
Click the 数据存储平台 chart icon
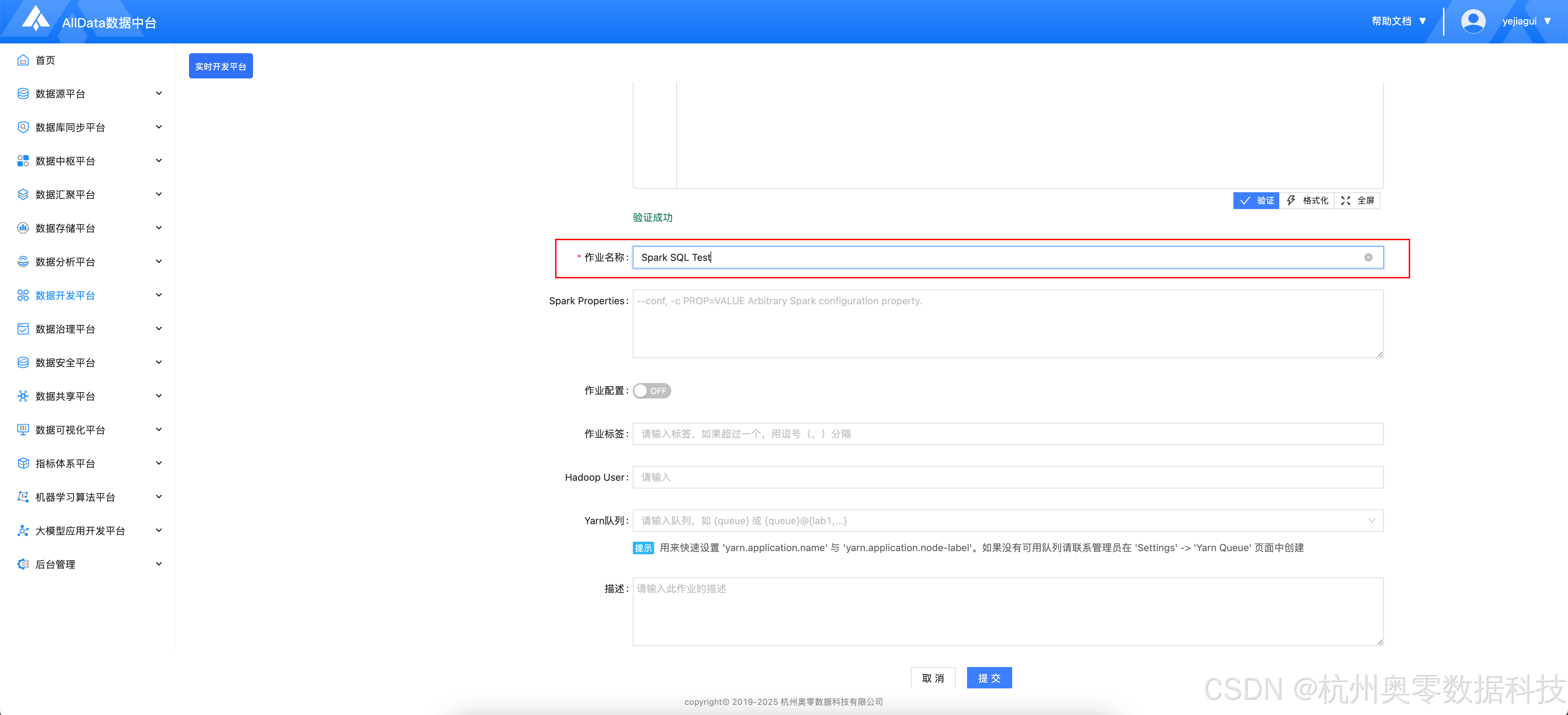(23, 228)
